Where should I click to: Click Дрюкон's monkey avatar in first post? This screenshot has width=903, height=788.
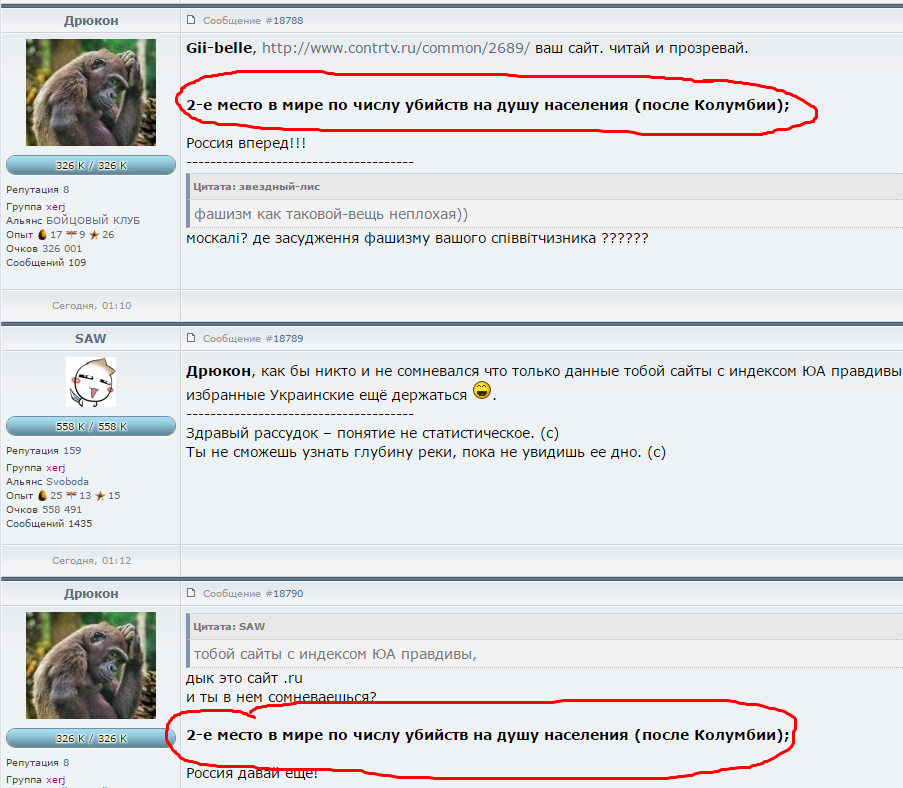[x=91, y=92]
